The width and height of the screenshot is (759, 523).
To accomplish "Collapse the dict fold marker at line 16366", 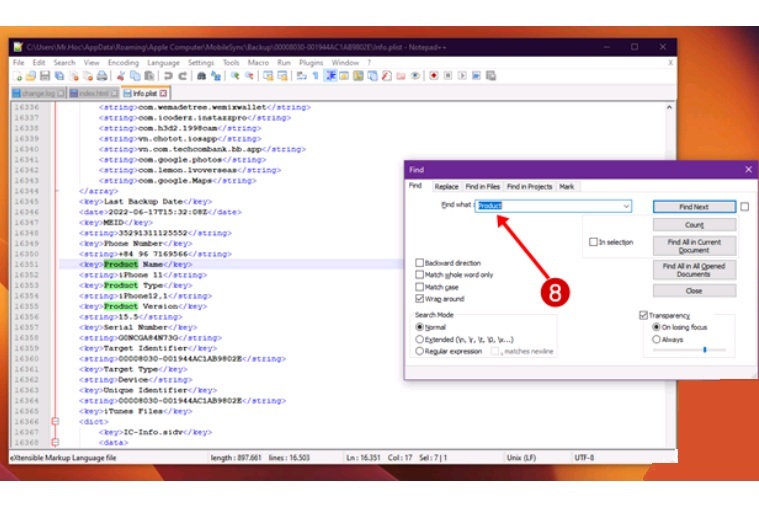I will click(56, 422).
